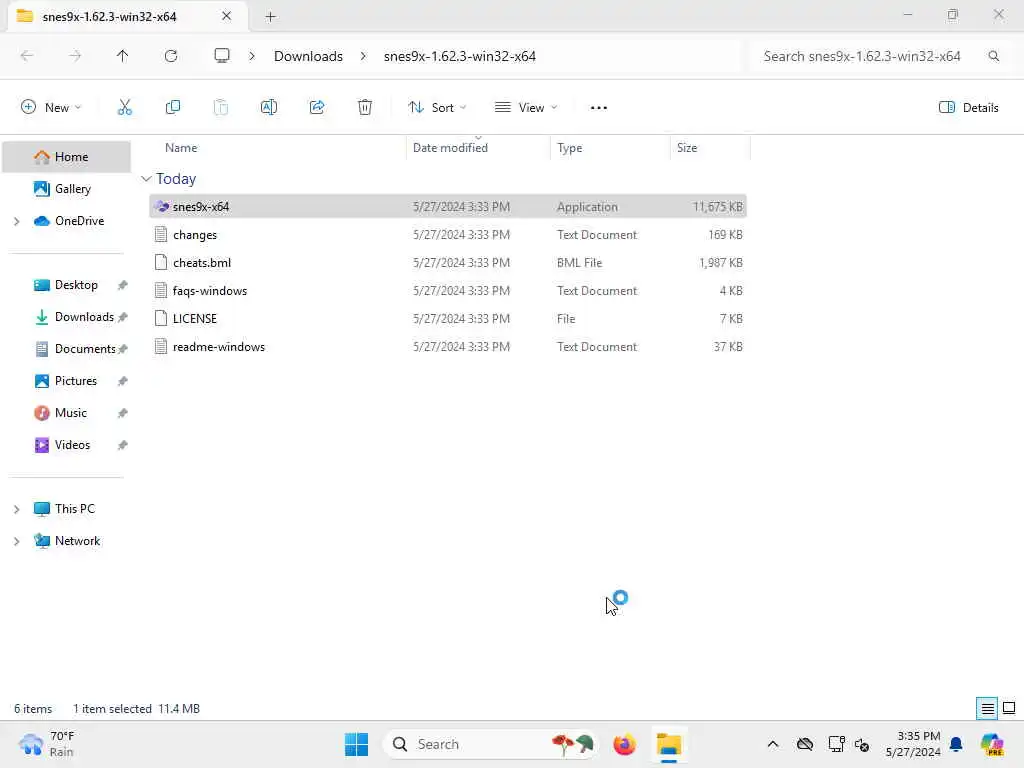1024x768 pixels.
Task: Expand the OneDrive tree node
Action: (x=16, y=221)
